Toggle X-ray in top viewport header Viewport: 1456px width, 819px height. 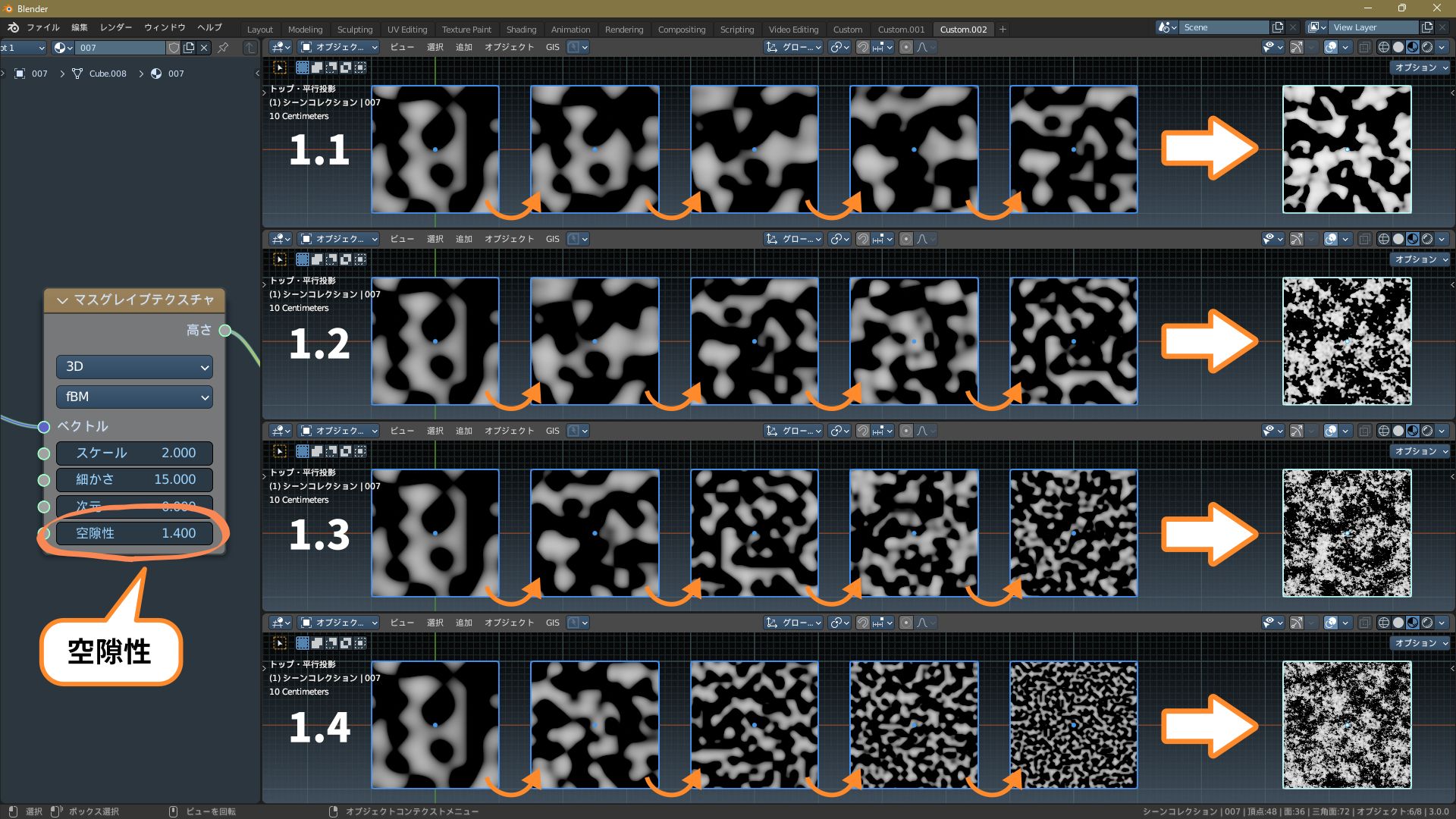[1364, 47]
